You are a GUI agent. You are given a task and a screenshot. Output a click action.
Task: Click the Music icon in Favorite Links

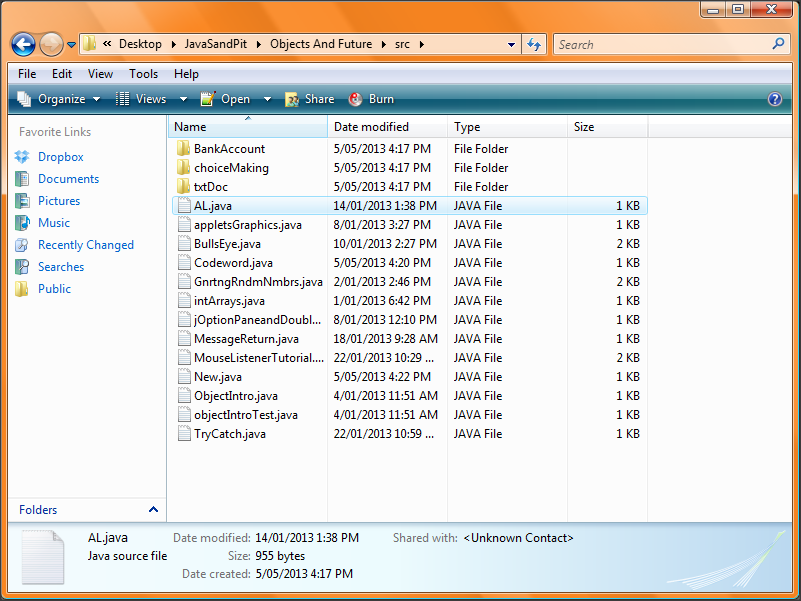coord(22,223)
